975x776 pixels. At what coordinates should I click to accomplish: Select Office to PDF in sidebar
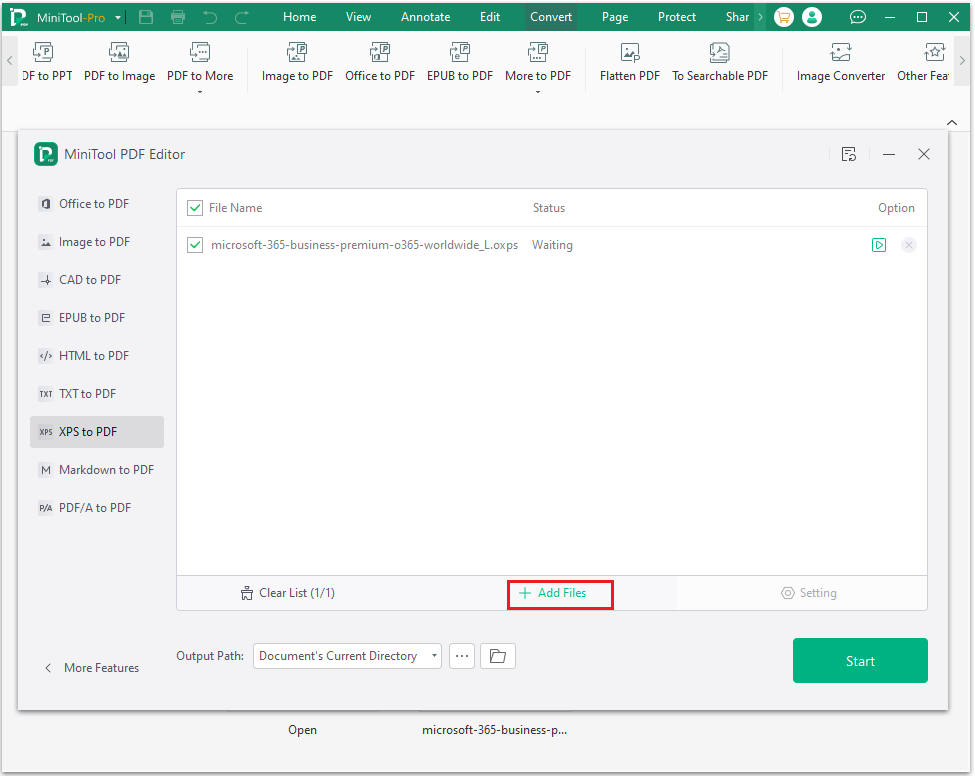click(x=97, y=204)
